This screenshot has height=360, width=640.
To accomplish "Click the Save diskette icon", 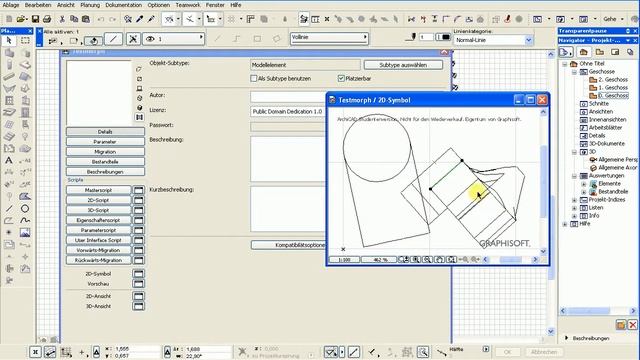I will 36,19.
